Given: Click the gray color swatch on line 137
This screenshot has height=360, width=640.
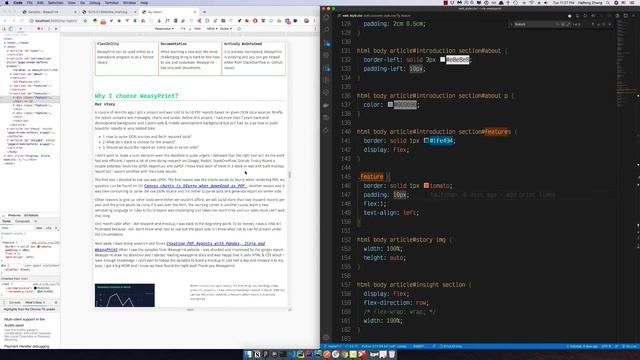Looking at the screenshot, I should click(x=390, y=104).
